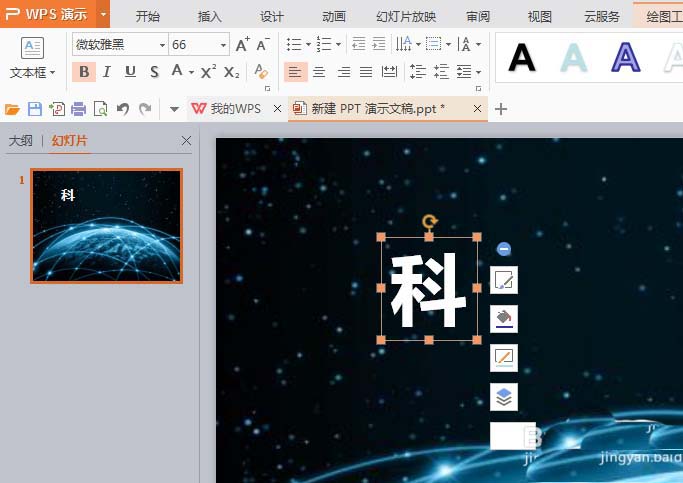Toggle text Shadow (S) button
This screenshot has height=483, width=683.
[x=154, y=72]
